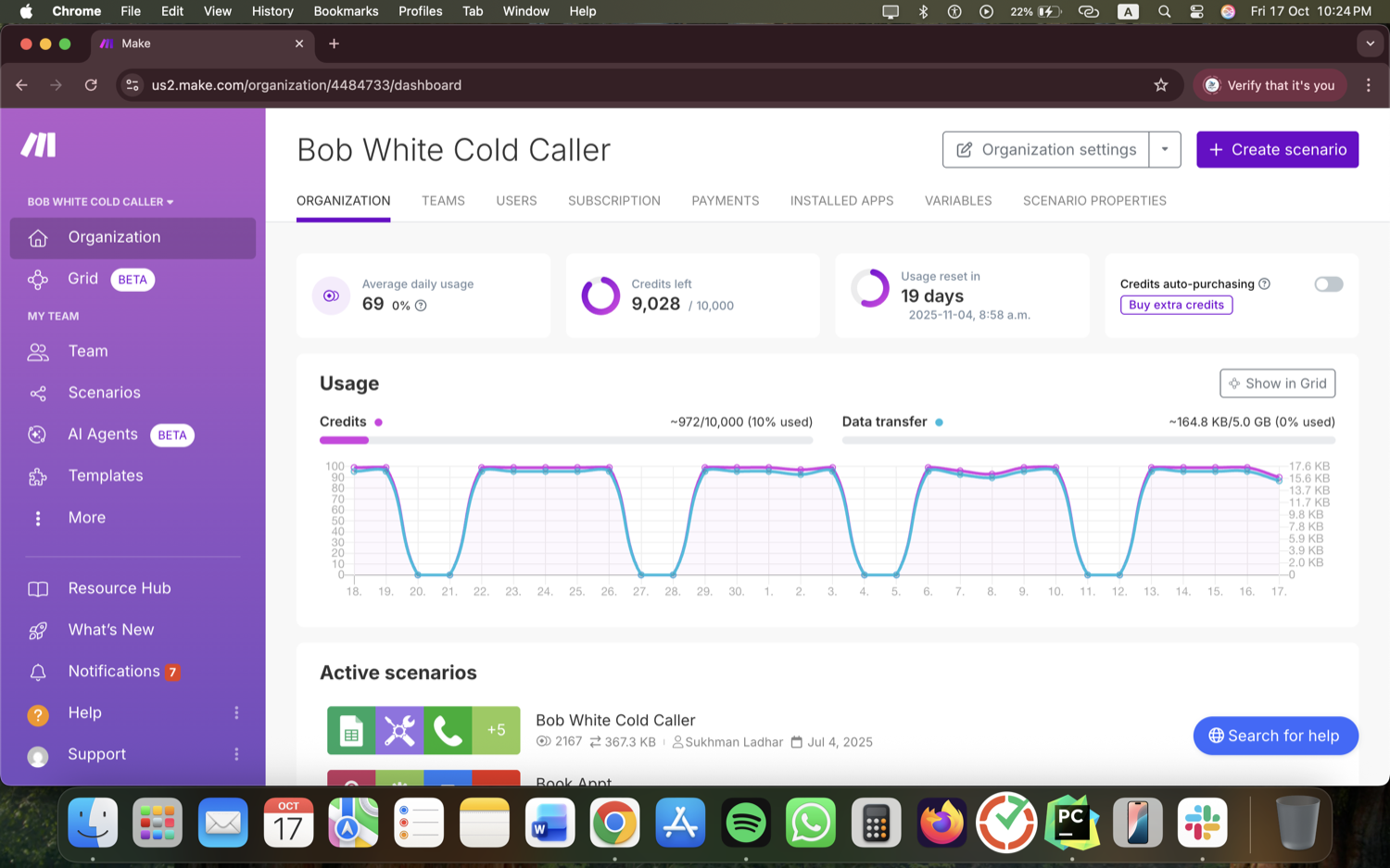The width and height of the screenshot is (1390, 868).
Task: Close the Make browser tab
Action: tap(299, 44)
